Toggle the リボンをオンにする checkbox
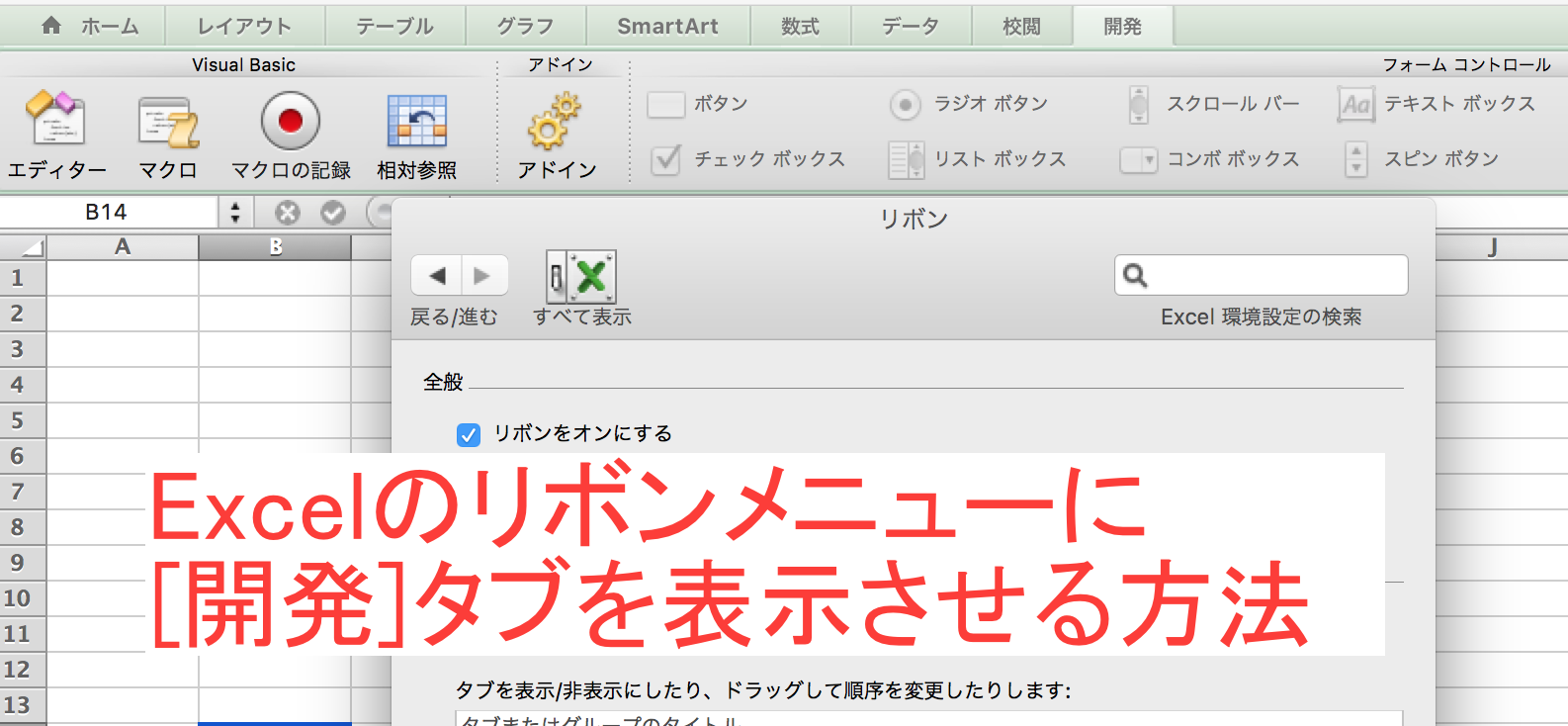1568x726 pixels. click(x=469, y=435)
